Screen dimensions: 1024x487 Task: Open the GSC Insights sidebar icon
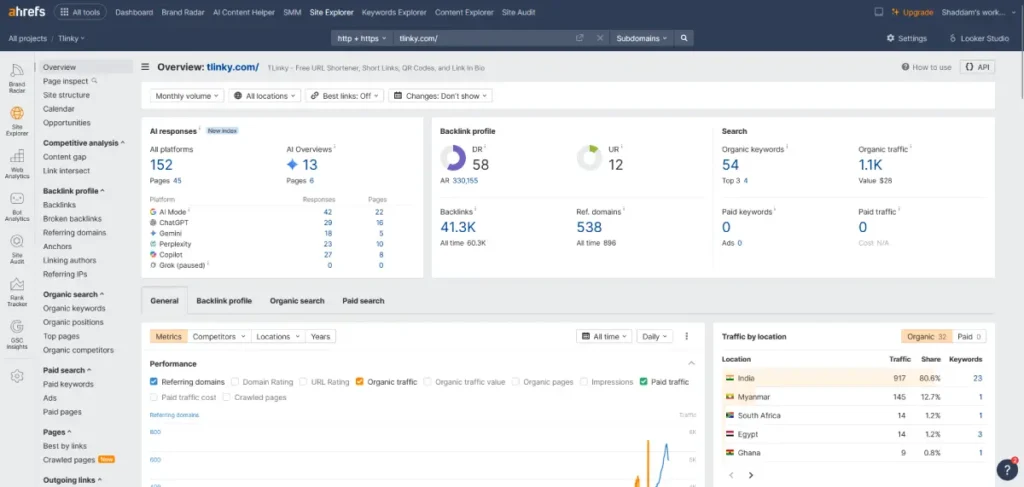17,335
